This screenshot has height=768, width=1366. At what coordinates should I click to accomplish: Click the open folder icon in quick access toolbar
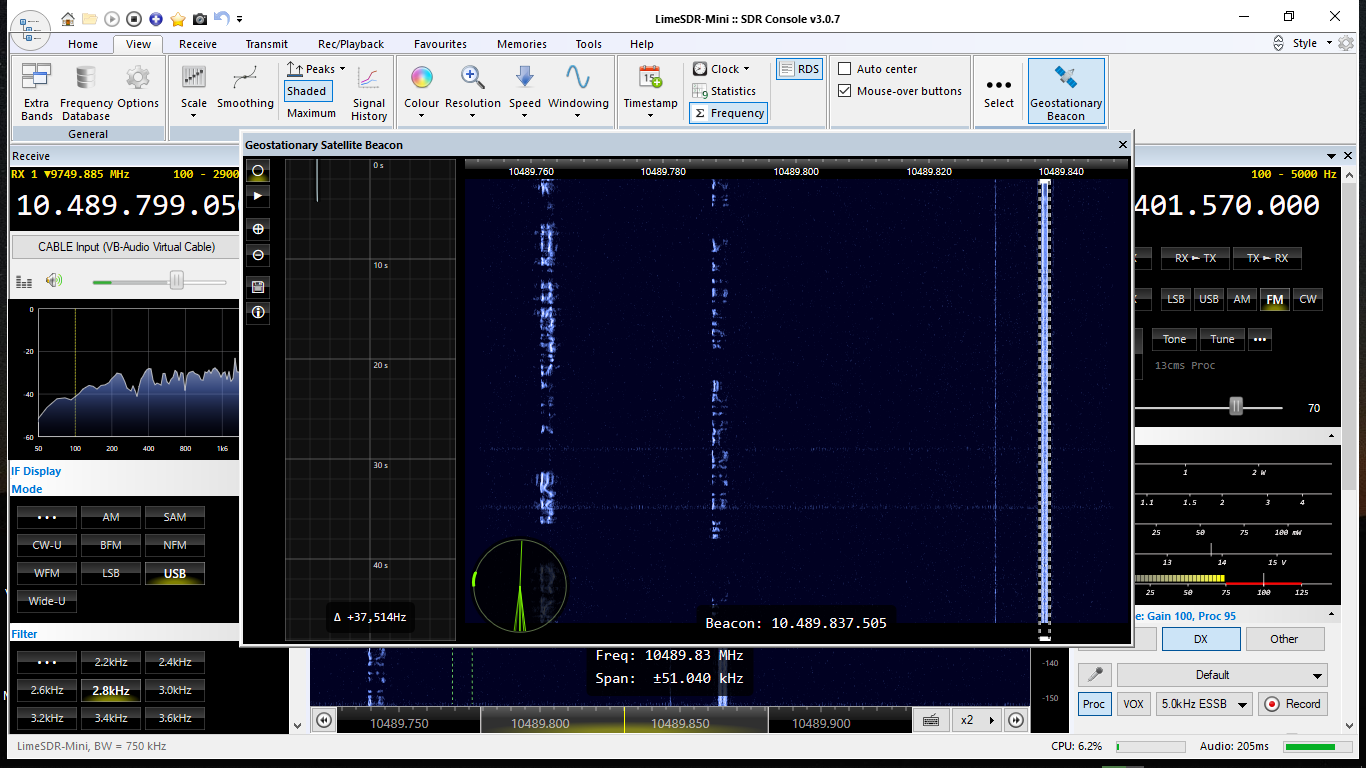click(90, 19)
